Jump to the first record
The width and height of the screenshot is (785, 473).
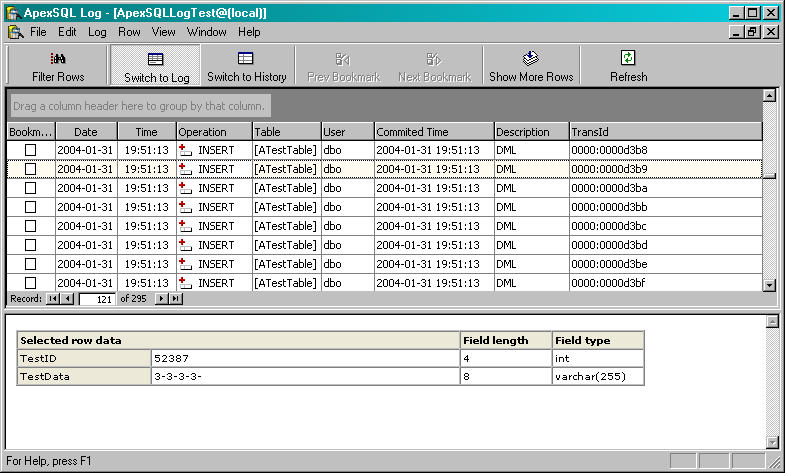[x=53, y=299]
